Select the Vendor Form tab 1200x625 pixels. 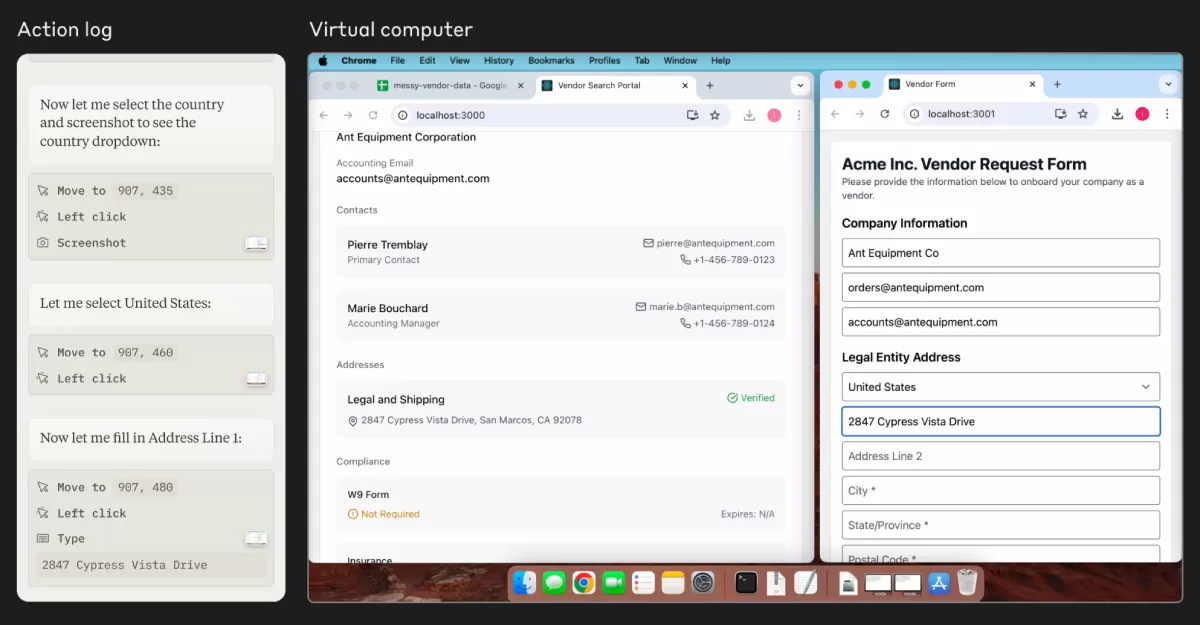(x=964, y=85)
